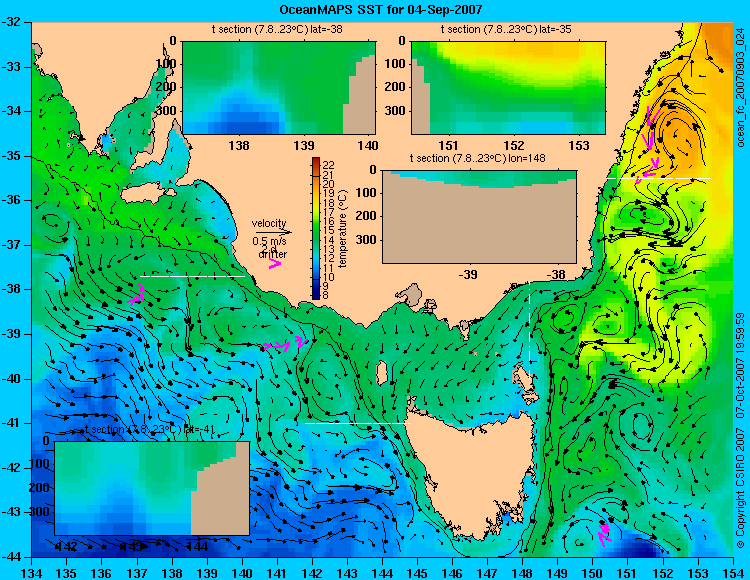Click Kangaroo Island on the map
Screen dimensions: 750x580
pos(148,193)
